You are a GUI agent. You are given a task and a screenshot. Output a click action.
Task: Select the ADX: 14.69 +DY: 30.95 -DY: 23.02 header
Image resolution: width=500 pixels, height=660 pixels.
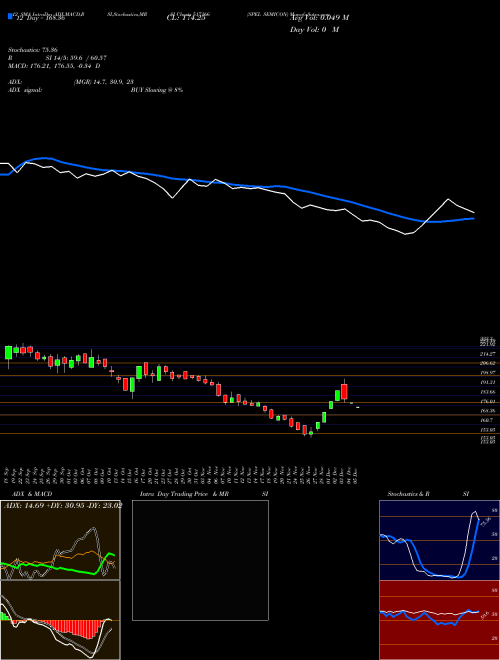tap(62, 506)
